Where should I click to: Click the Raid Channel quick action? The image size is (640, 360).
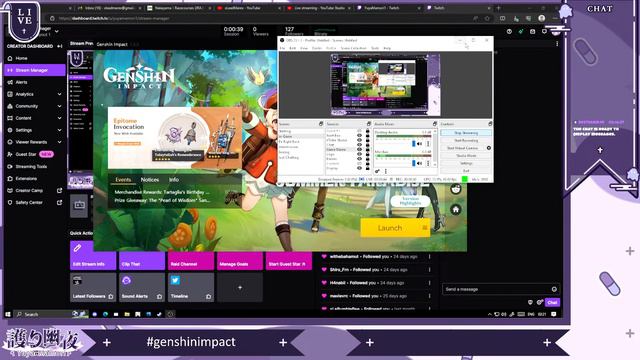[x=191, y=260]
